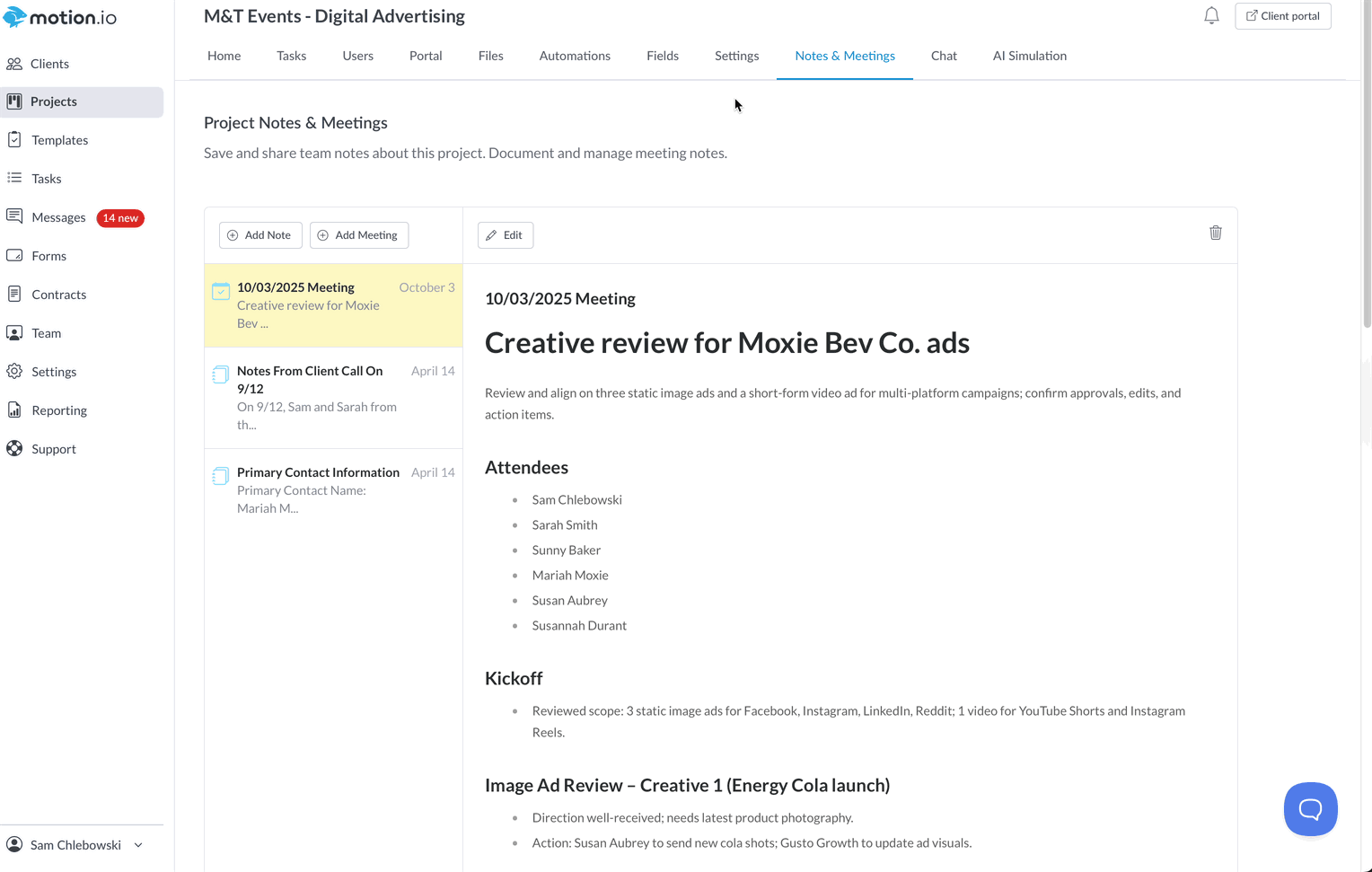This screenshot has width=1372, height=872.
Task: Click the page vertical scrollbar
Action: pos(1367,162)
